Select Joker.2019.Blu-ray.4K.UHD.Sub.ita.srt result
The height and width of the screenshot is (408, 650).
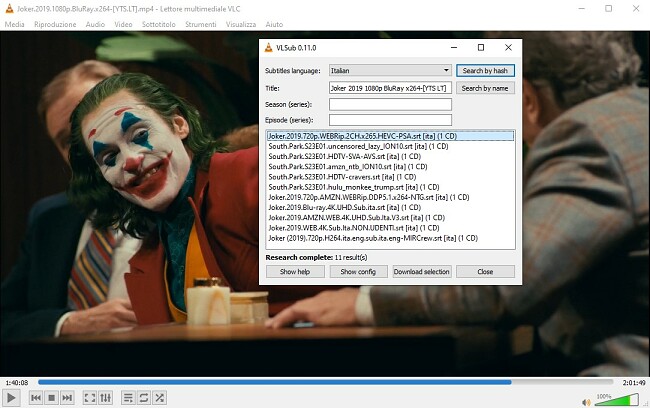[x=390, y=207]
